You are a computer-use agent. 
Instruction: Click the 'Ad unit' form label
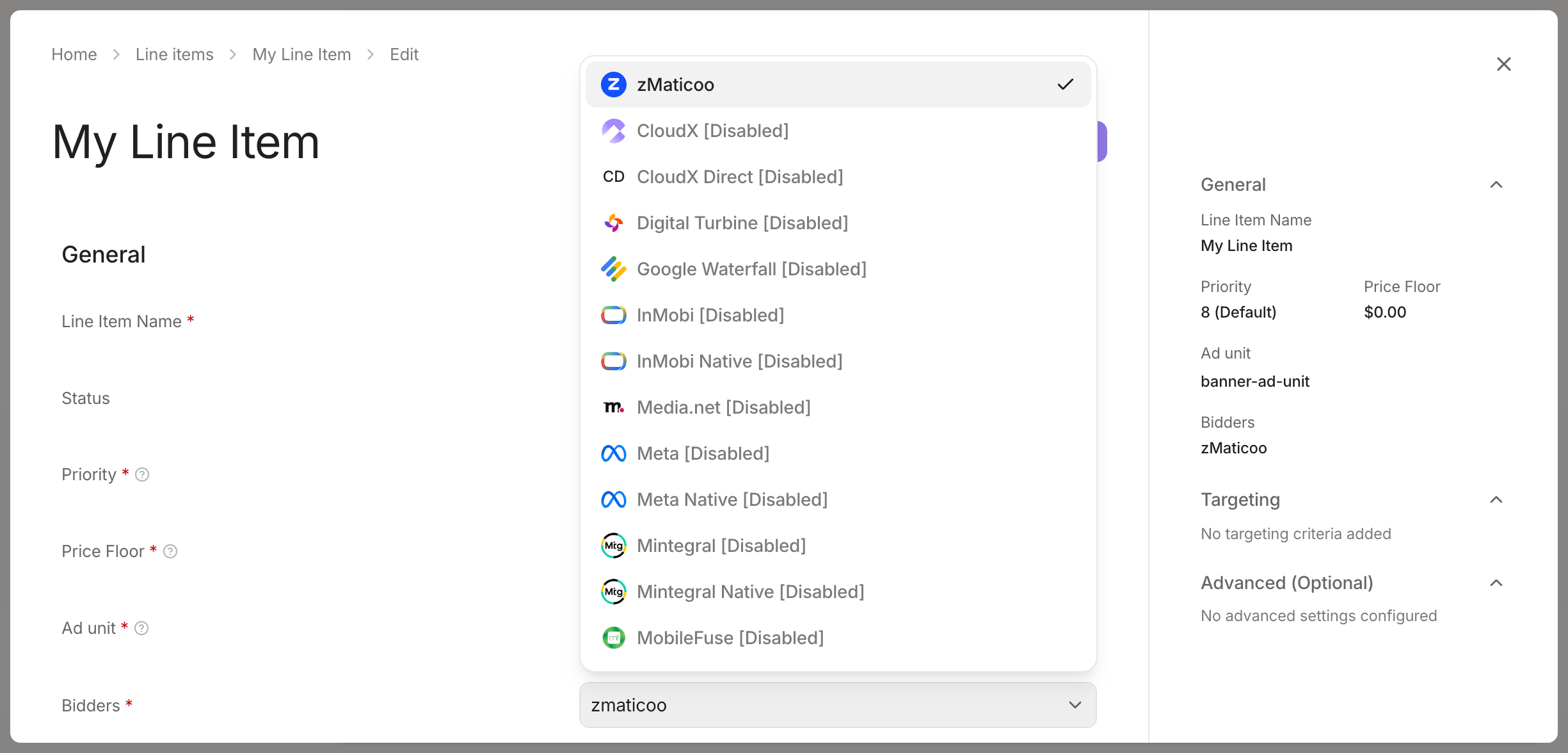click(x=89, y=628)
